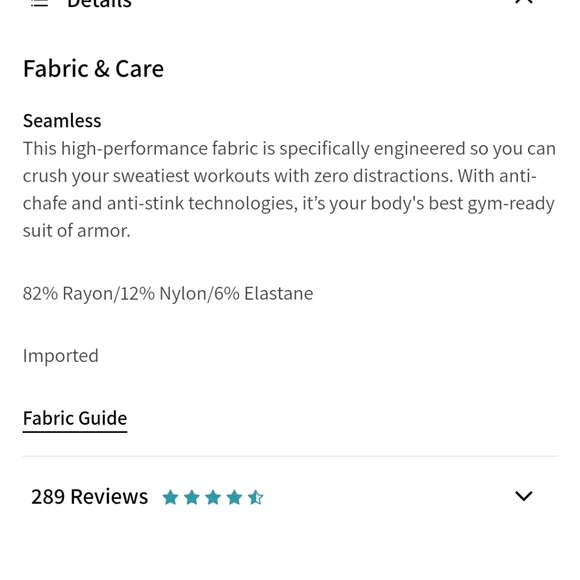
Task: Collapse the Details section with top chevron
Action: tap(523, 2)
